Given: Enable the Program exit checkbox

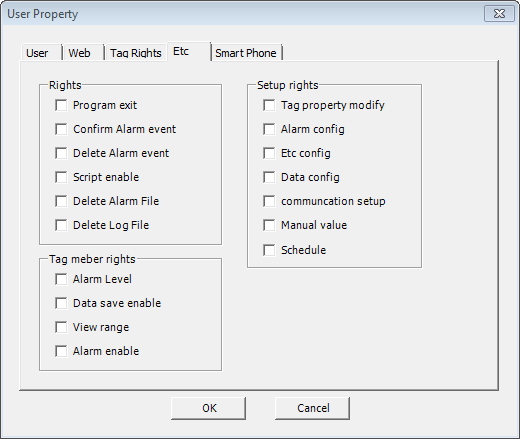Looking at the screenshot, I should click(61, 105).
